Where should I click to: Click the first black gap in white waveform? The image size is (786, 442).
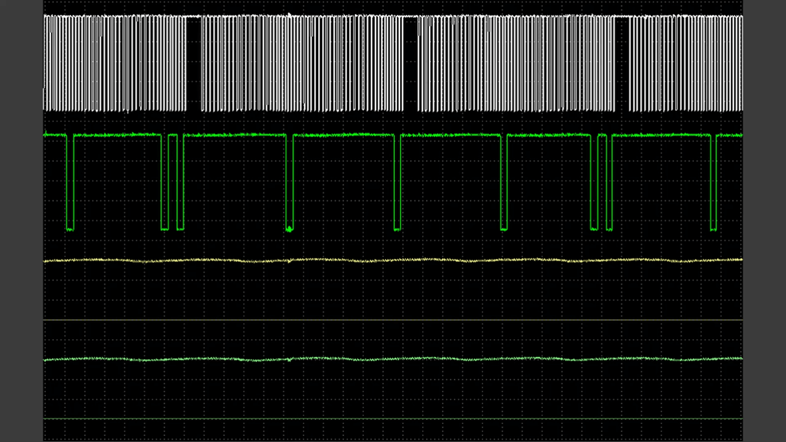[194, 63]
